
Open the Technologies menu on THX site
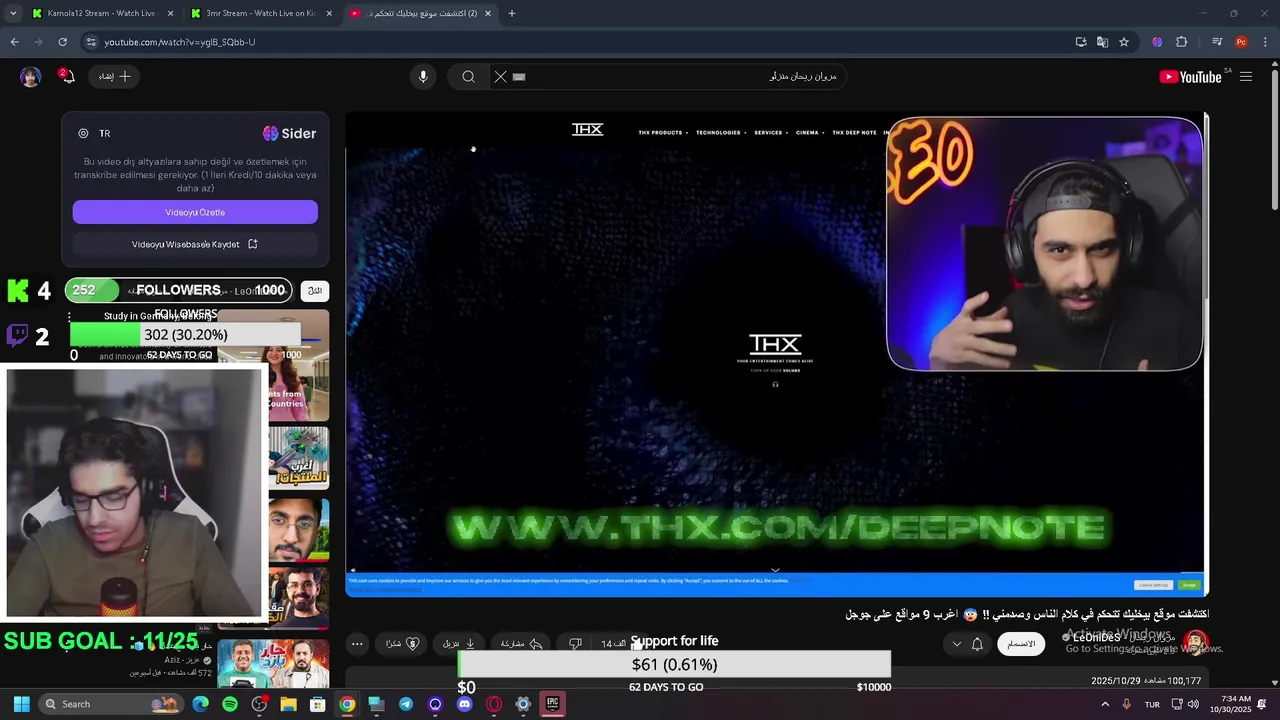pos(720,132)
